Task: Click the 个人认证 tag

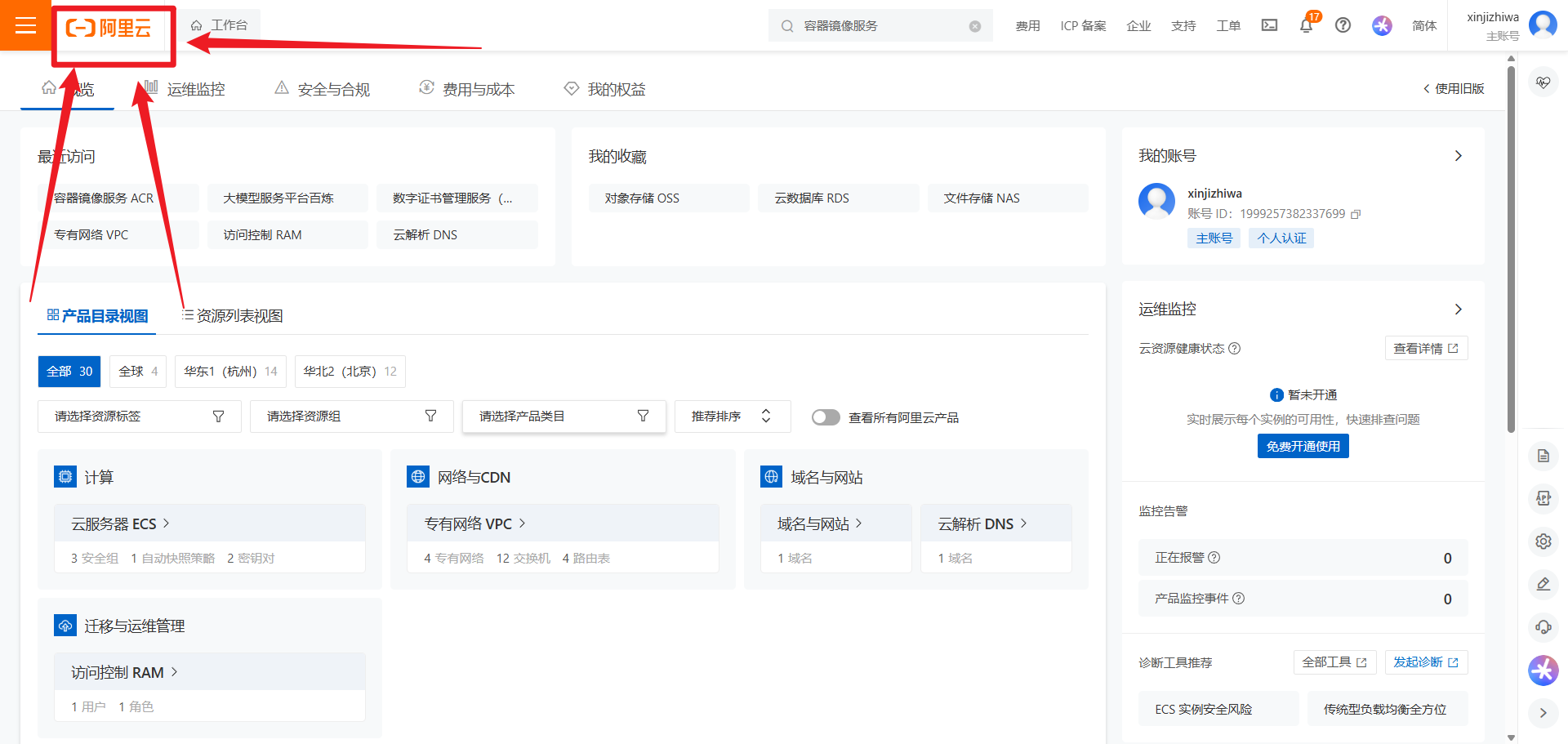Action: tap(1281, 238)
